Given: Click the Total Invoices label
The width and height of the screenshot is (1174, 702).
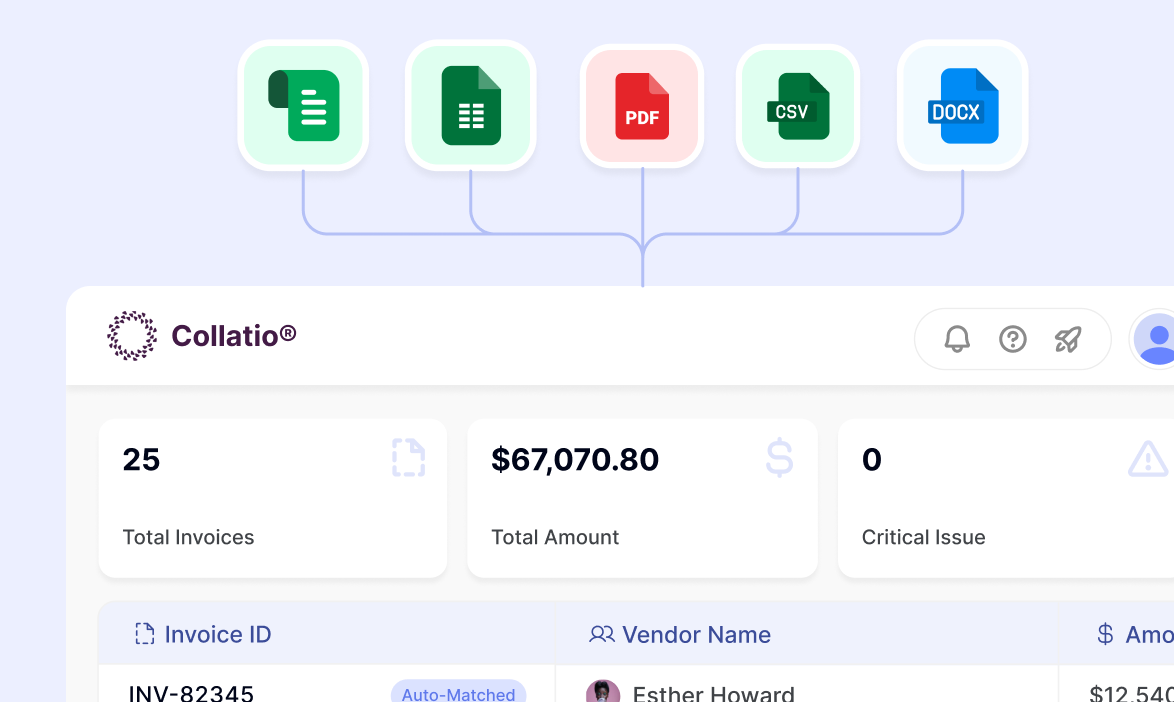Looking at the screenshot, I should pos(189,537).
